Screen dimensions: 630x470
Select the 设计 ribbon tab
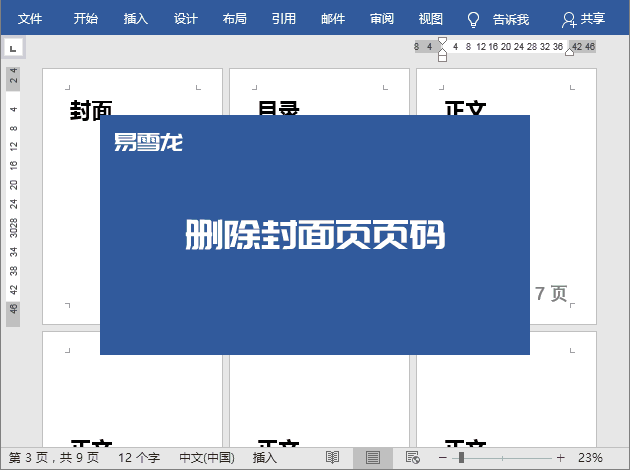coord(186,18)
